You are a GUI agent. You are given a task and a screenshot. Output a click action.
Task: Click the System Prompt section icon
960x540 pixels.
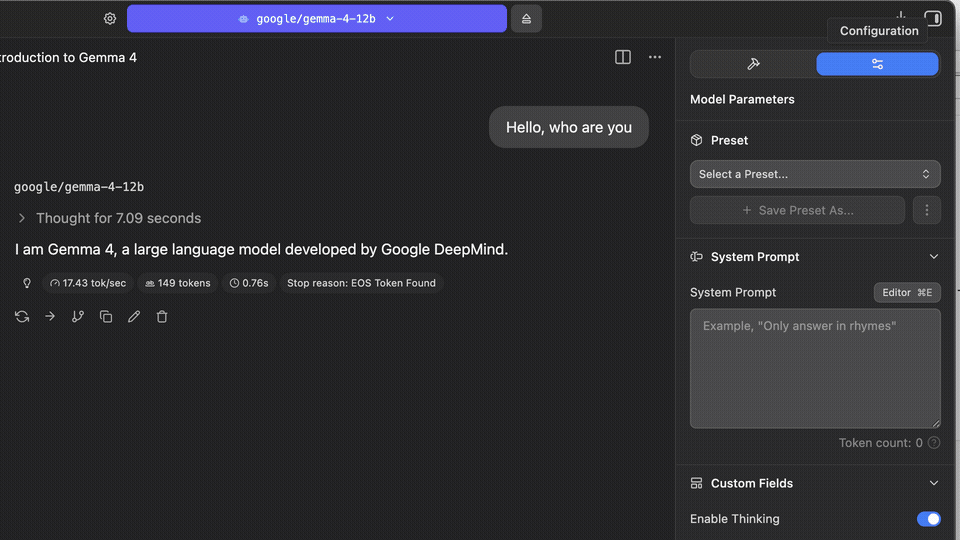696,257
